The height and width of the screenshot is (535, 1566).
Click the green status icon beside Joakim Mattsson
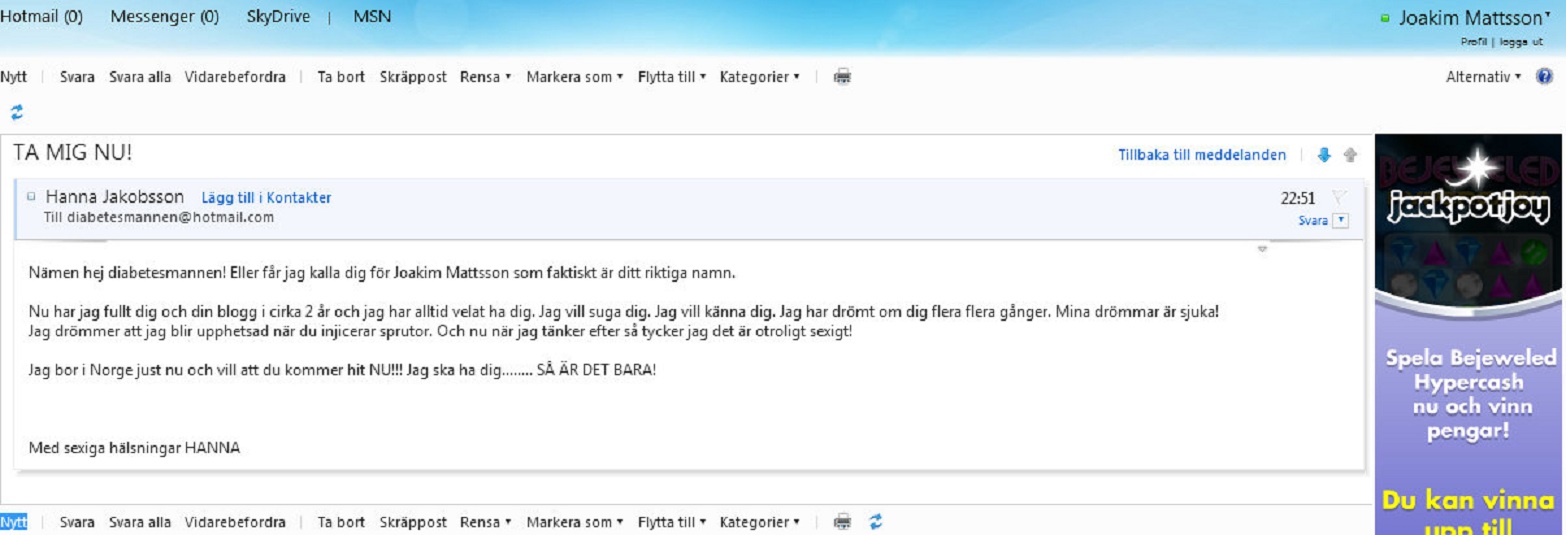pos(1384,19)
